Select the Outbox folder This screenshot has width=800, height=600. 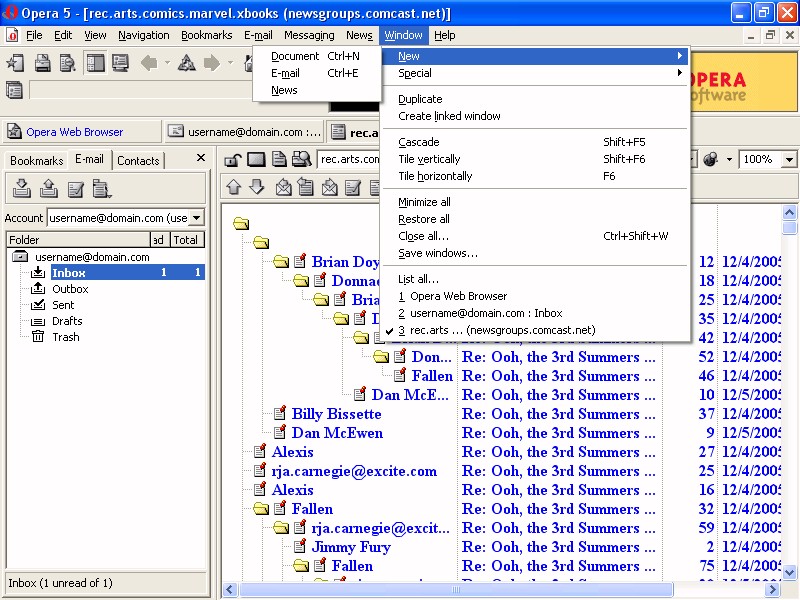(70, 289)
